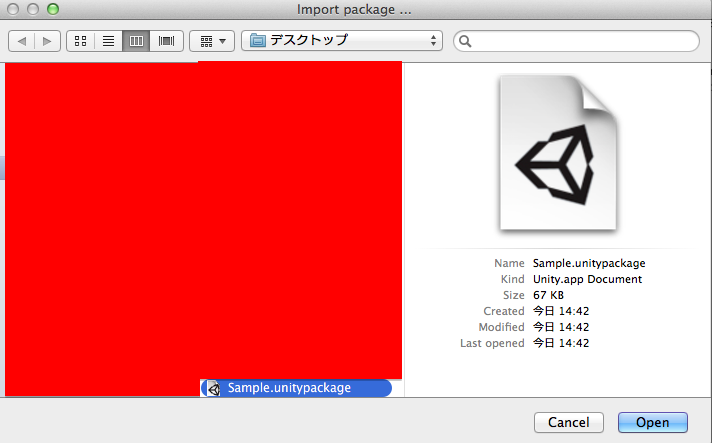Click the Import package window title
Viewport: 712px width, 443px height.
coord(354,10)
